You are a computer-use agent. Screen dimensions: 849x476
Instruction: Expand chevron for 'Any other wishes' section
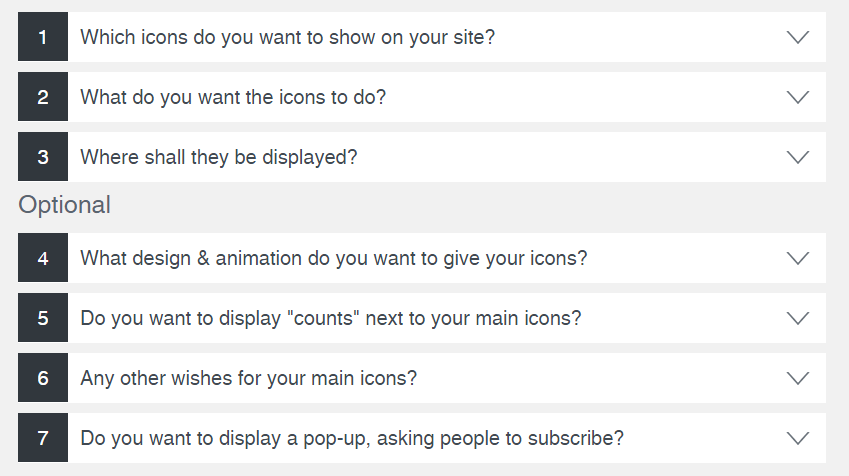click(797, 378)
